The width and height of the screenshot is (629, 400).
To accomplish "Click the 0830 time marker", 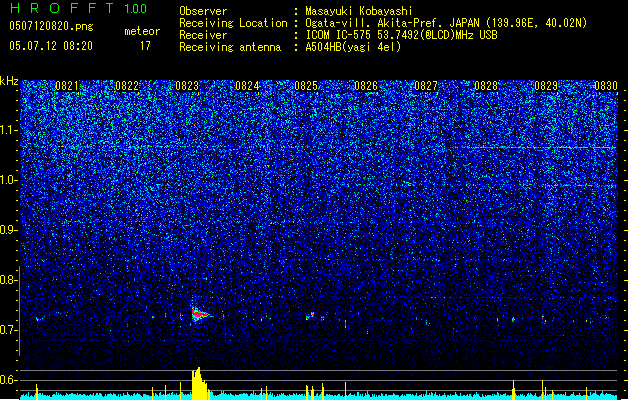I will click(x=606, y=86).
